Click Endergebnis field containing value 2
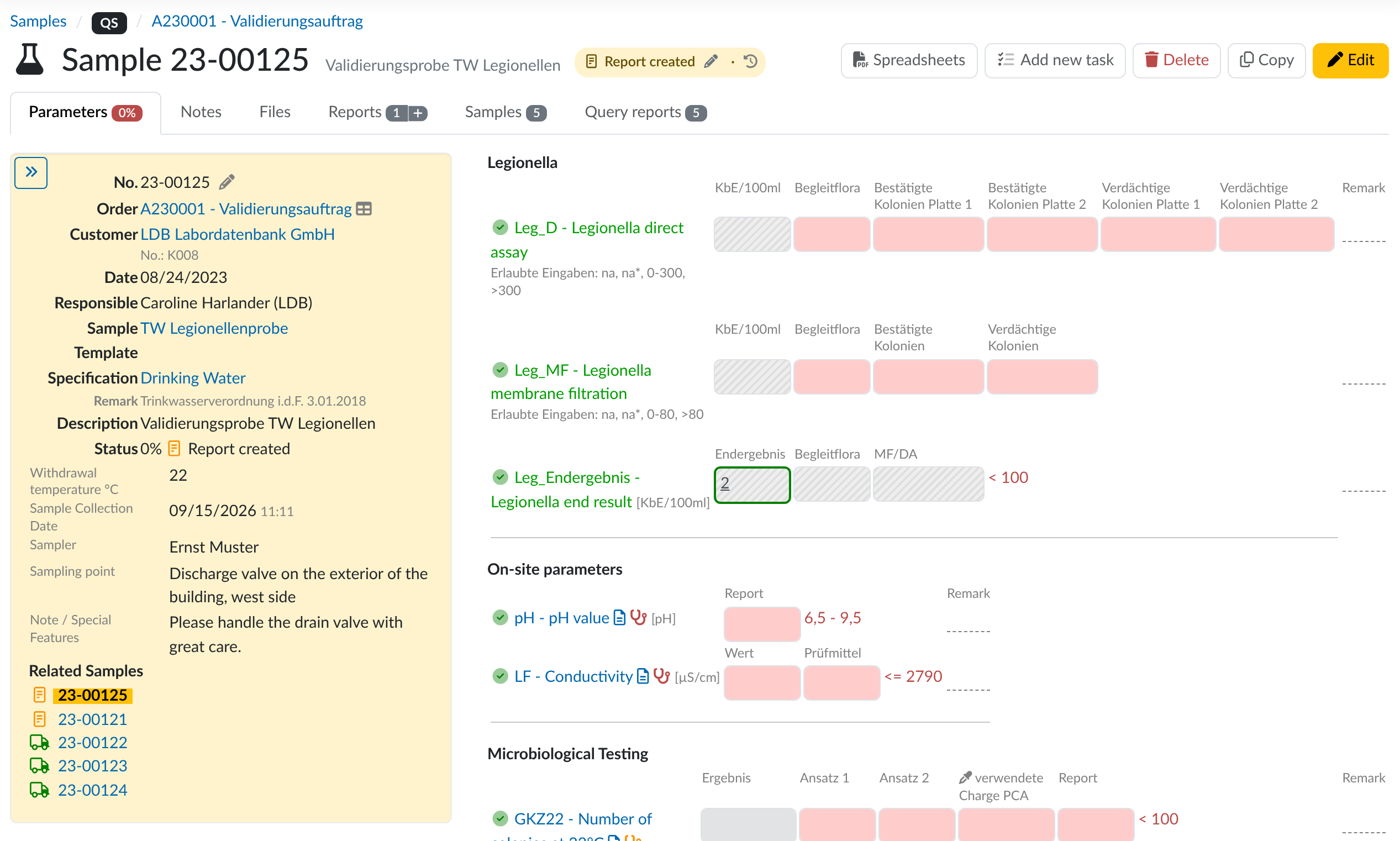 pyautogui.click(x=752, y=485)
